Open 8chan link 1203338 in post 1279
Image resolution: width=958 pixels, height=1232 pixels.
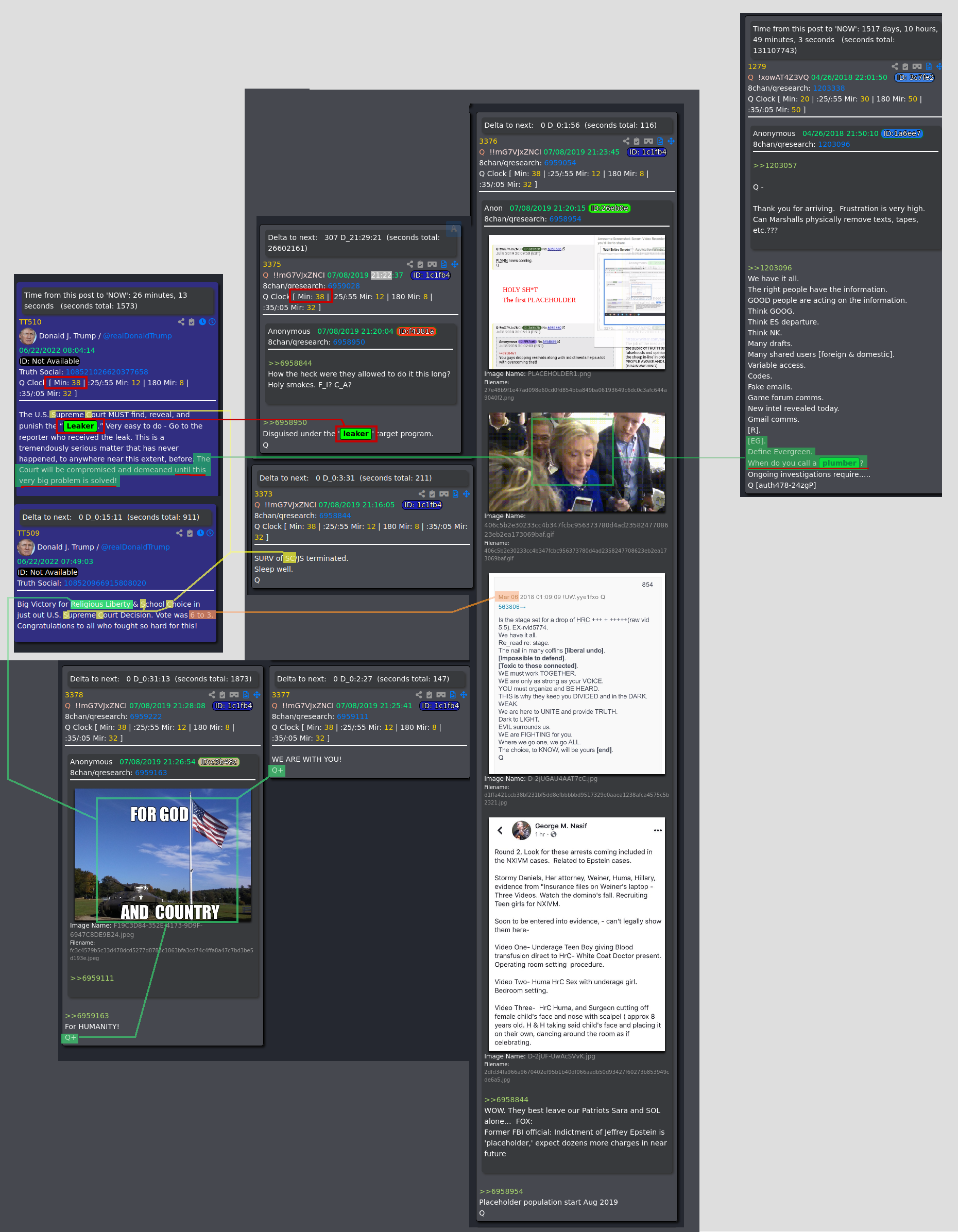pos(828,88)
